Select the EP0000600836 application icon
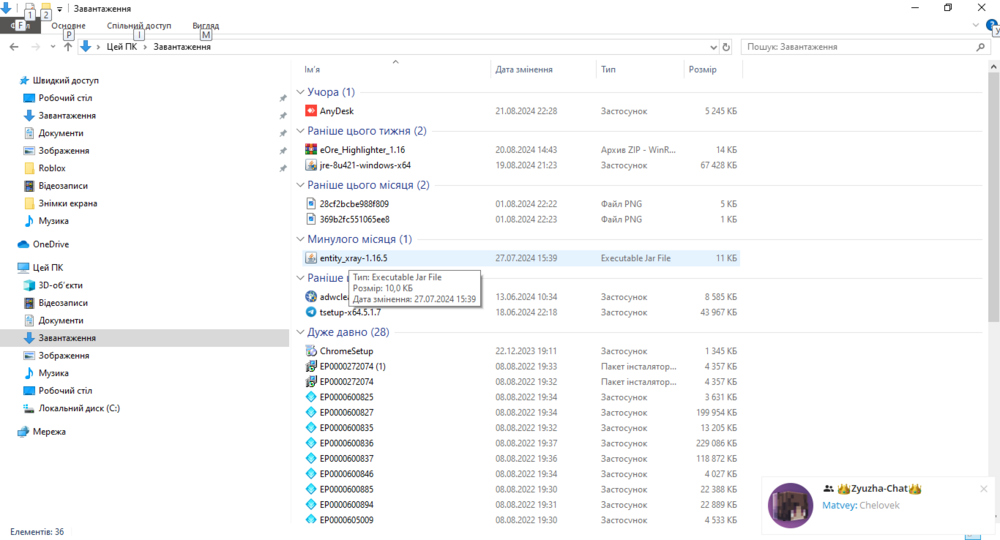The image size is (1000, 540). (311, 443)
